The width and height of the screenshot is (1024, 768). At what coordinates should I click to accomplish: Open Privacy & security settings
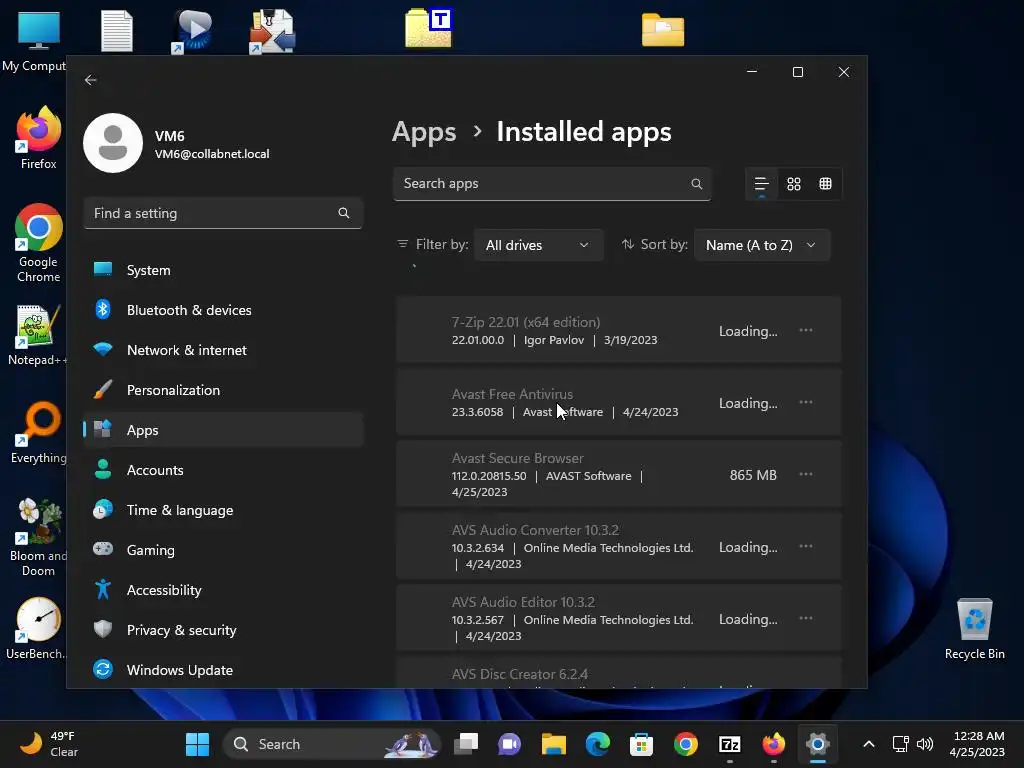(x=223, y=630)
